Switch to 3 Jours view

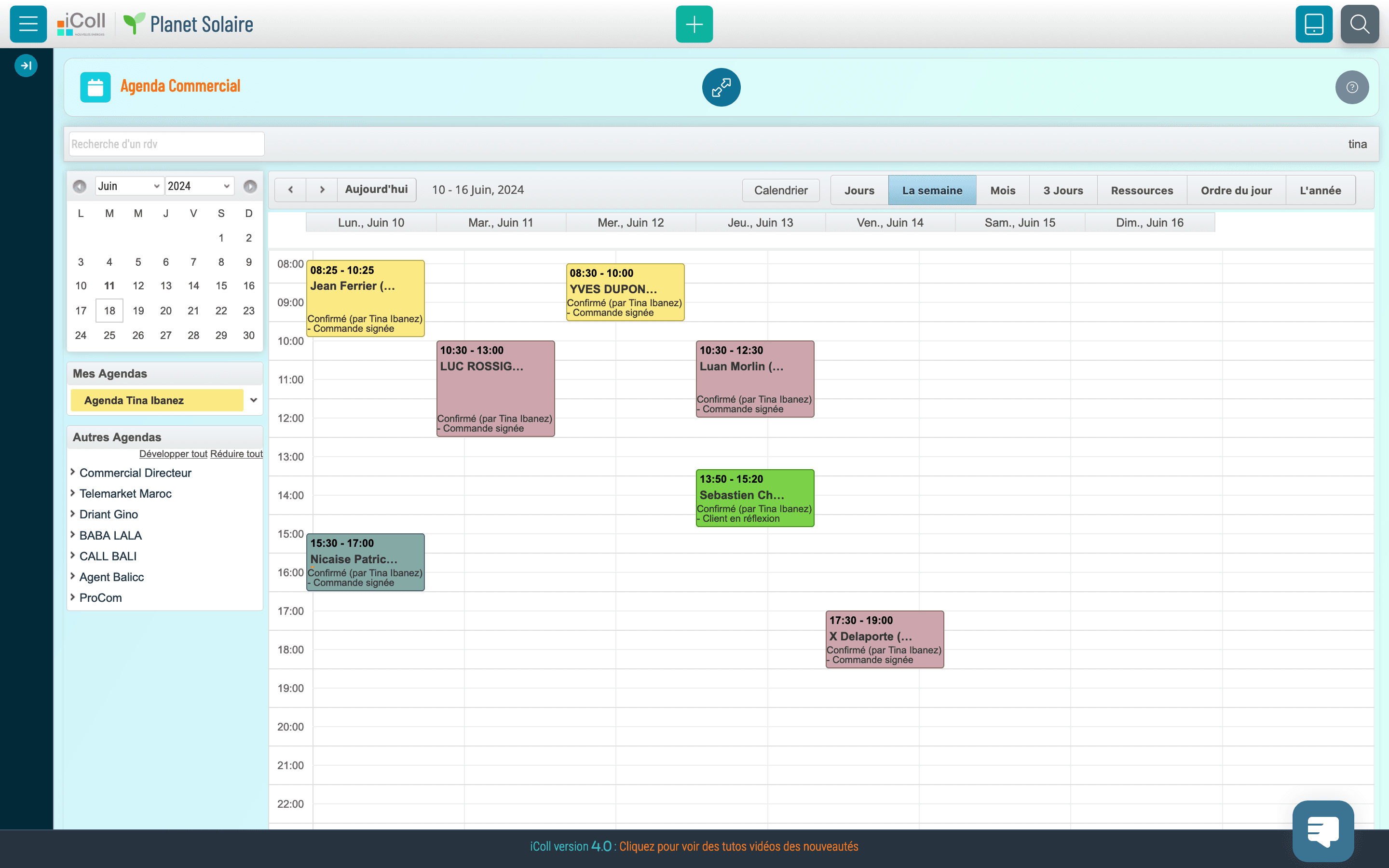coord(1063,190)
